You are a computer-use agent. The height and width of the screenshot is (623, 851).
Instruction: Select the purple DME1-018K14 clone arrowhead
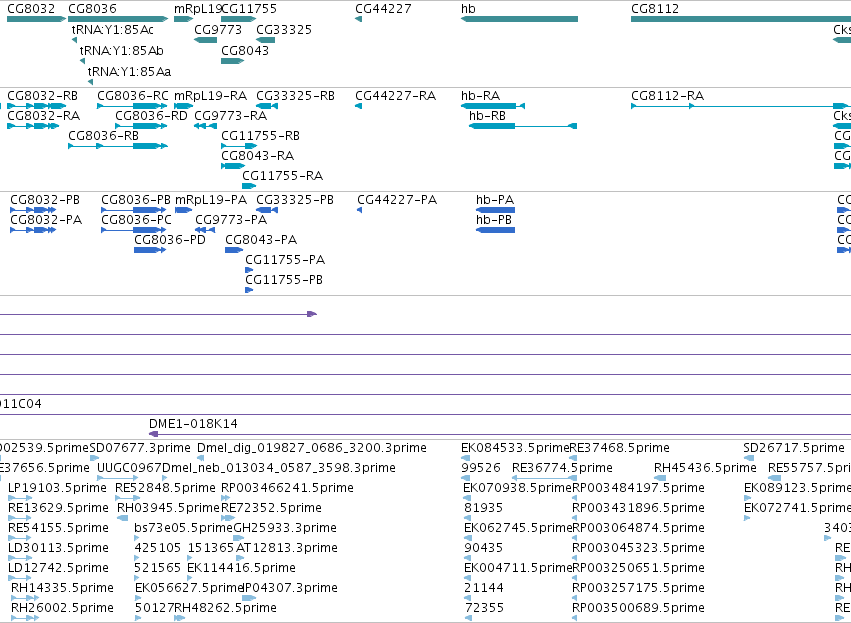point(154,434)
